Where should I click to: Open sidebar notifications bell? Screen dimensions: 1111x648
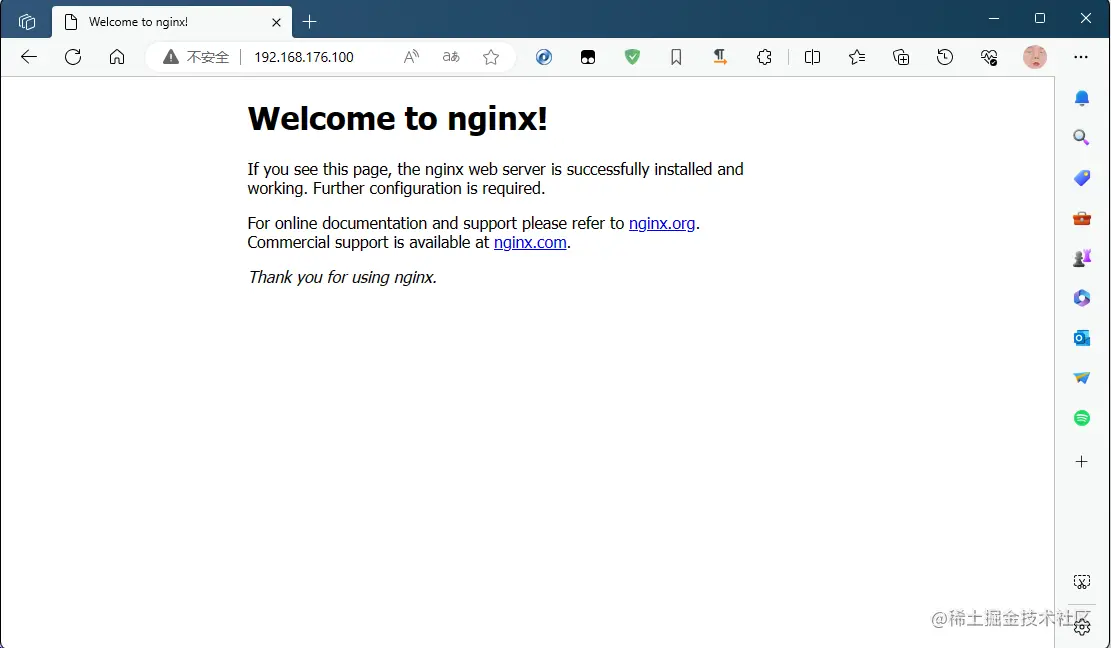pyautogui.click(x=1081, y=98)
